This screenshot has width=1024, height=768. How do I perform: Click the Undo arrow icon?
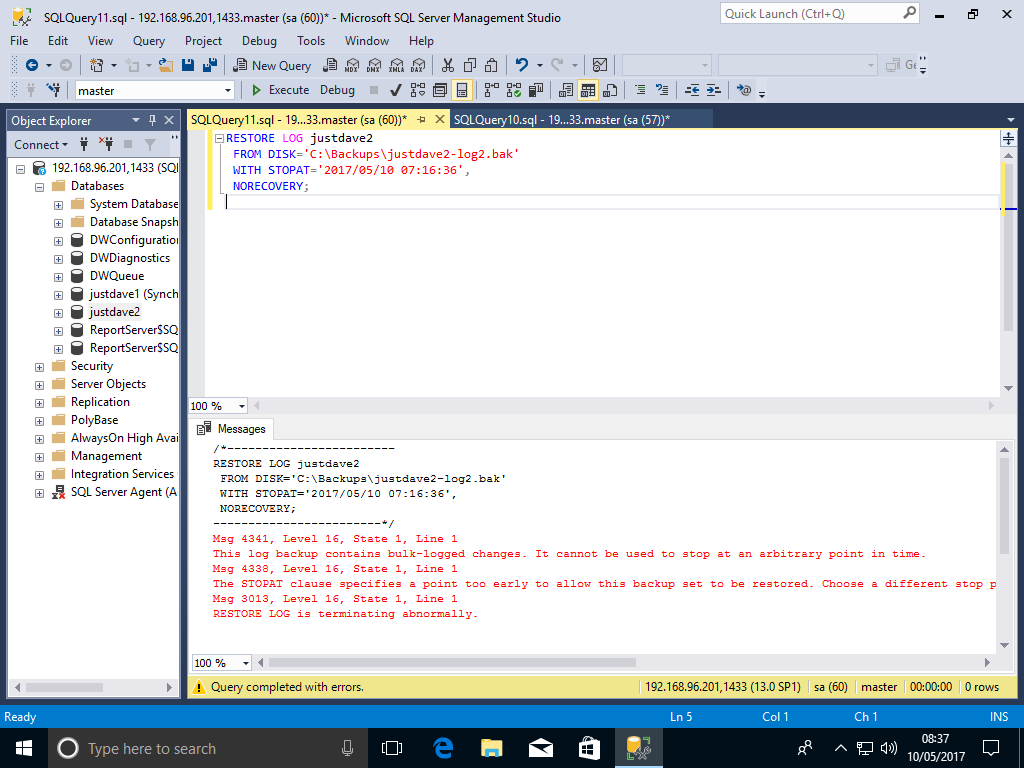point(521,65)
